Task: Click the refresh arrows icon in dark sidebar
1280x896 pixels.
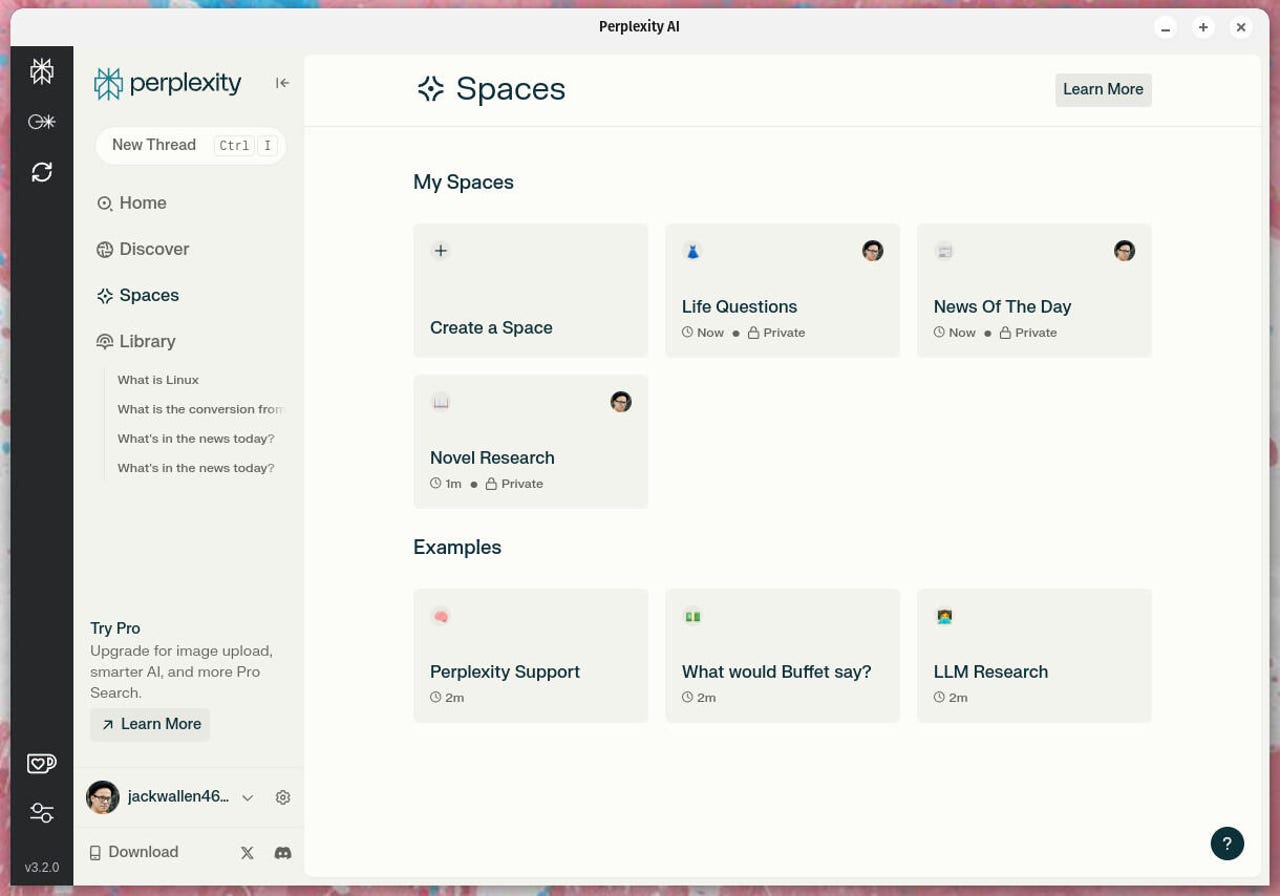Action: tap(41, 172)
